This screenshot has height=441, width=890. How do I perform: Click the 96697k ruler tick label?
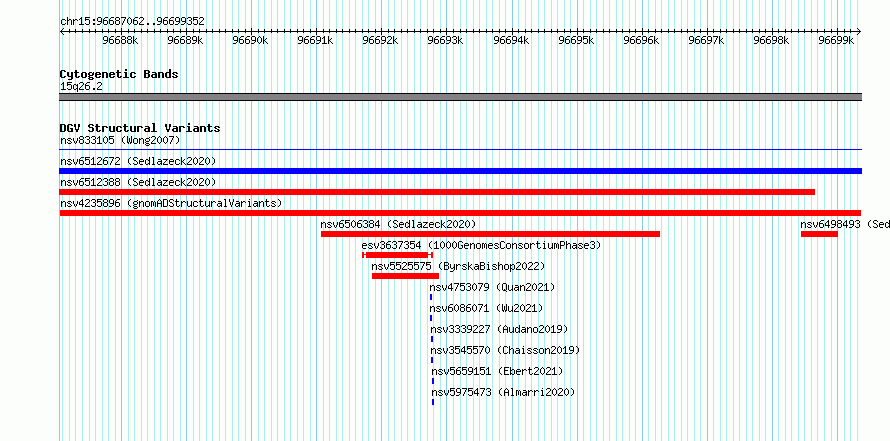pyautogui.click(x=706, y=40)
